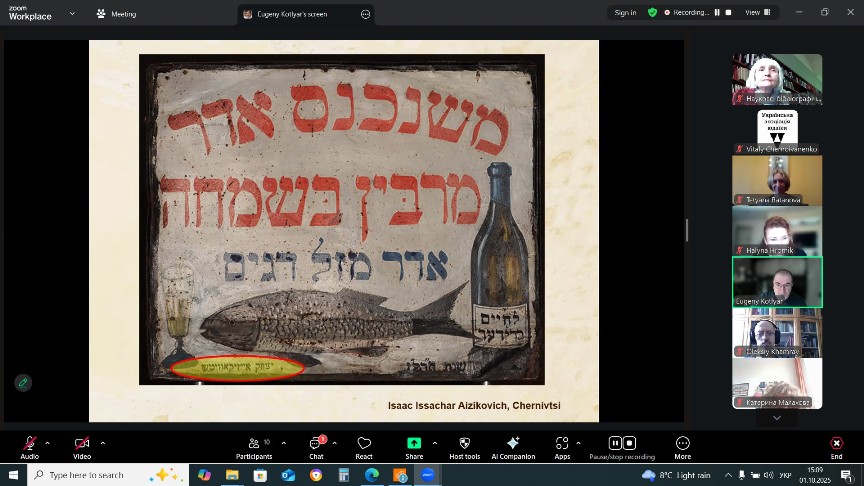This screenshot has width=864, height=486.
Task: Switch to the Meeting tab
Action: [116, 14]
